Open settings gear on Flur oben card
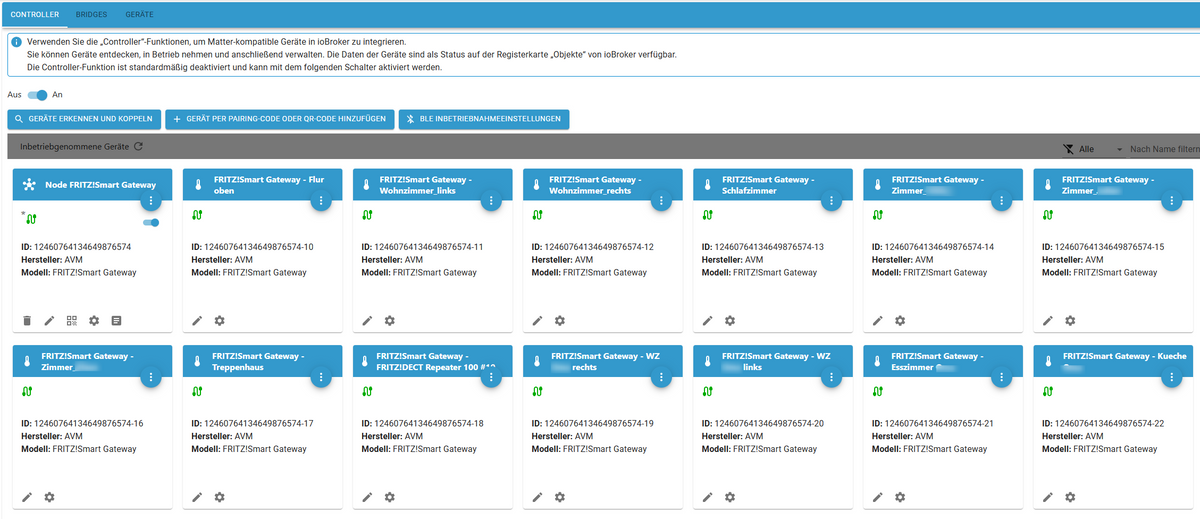This screenshot has width=1200, height=519. [219, 320]
